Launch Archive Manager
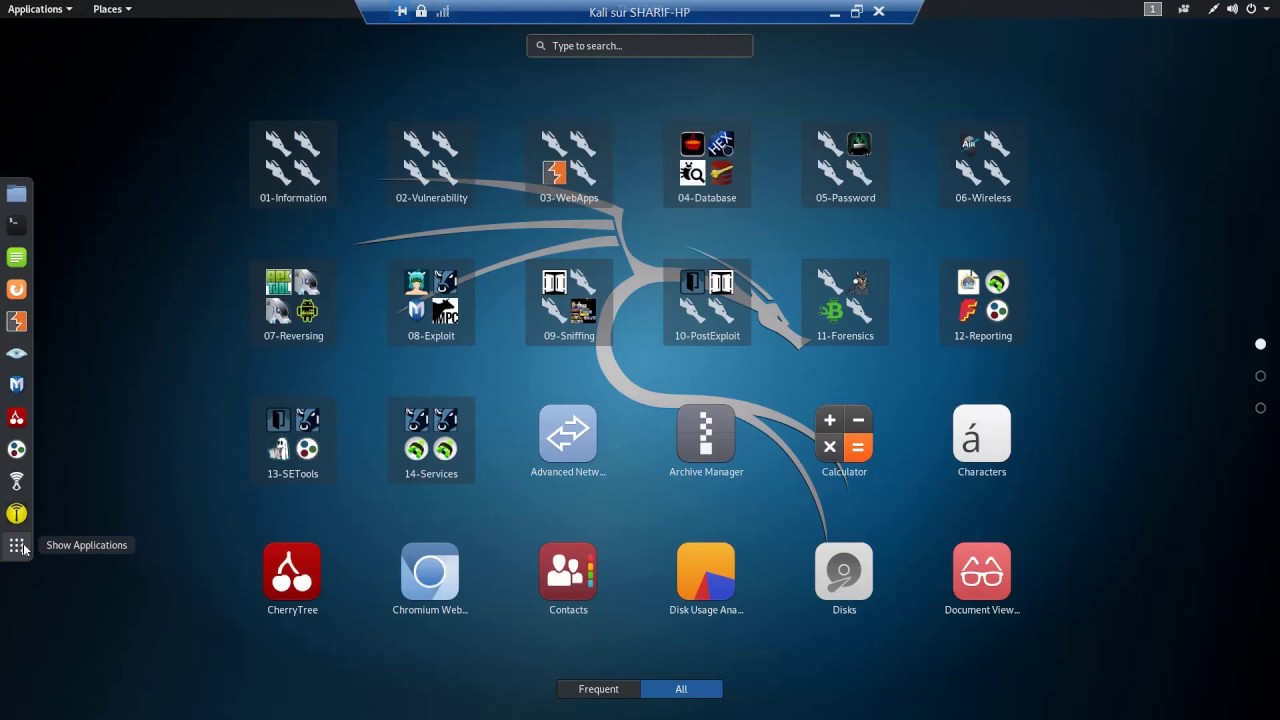Viewport: 1280px width, 720px height. 706,441
